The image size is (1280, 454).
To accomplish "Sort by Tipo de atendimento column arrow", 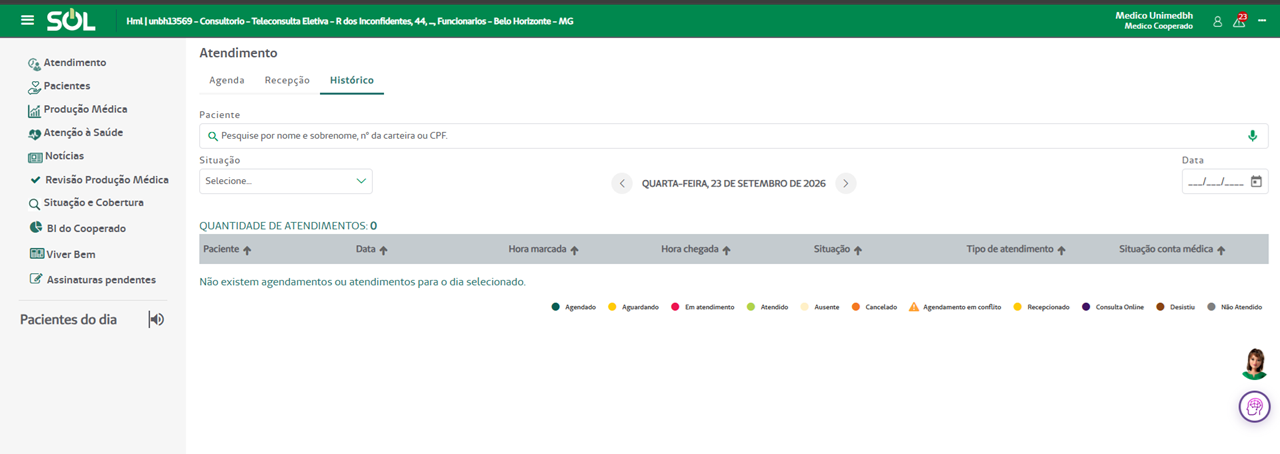I will pyautogui.click(x=1061, y=250).
